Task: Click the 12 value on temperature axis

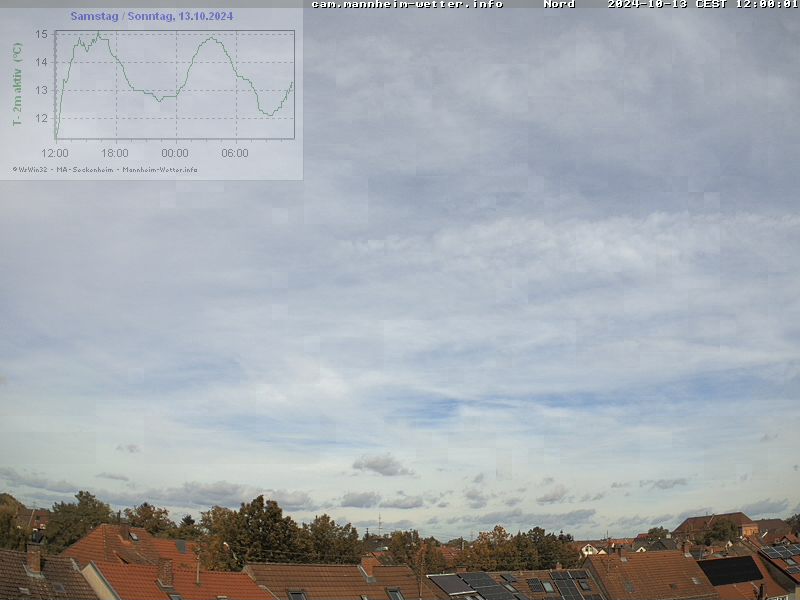Action: tap(41, 118)
